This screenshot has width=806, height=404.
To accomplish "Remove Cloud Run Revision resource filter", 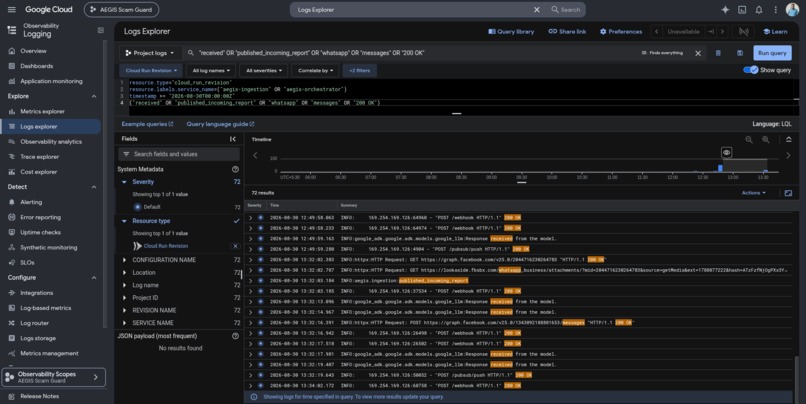I will coord(235,246).
